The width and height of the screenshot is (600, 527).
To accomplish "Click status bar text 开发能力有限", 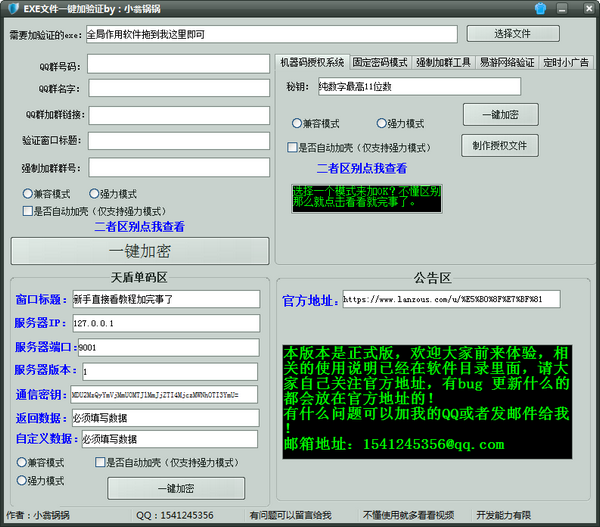I will (504, 516).
